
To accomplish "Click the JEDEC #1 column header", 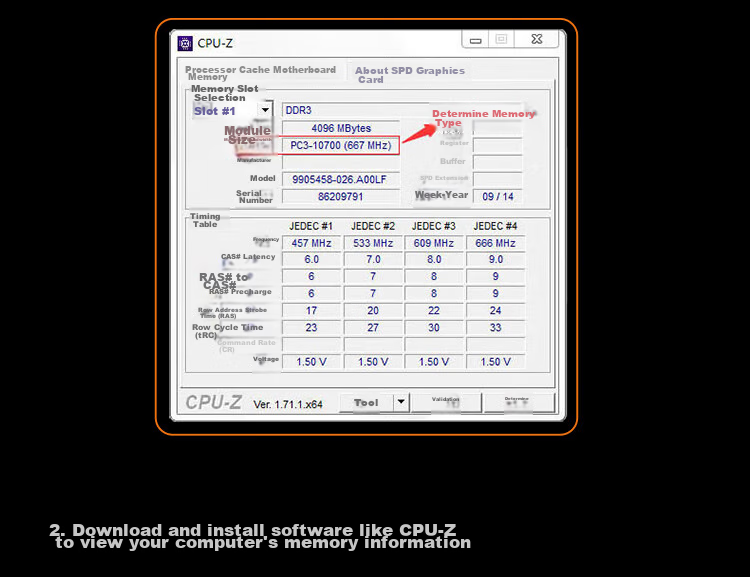I will (x=311, y=226).
